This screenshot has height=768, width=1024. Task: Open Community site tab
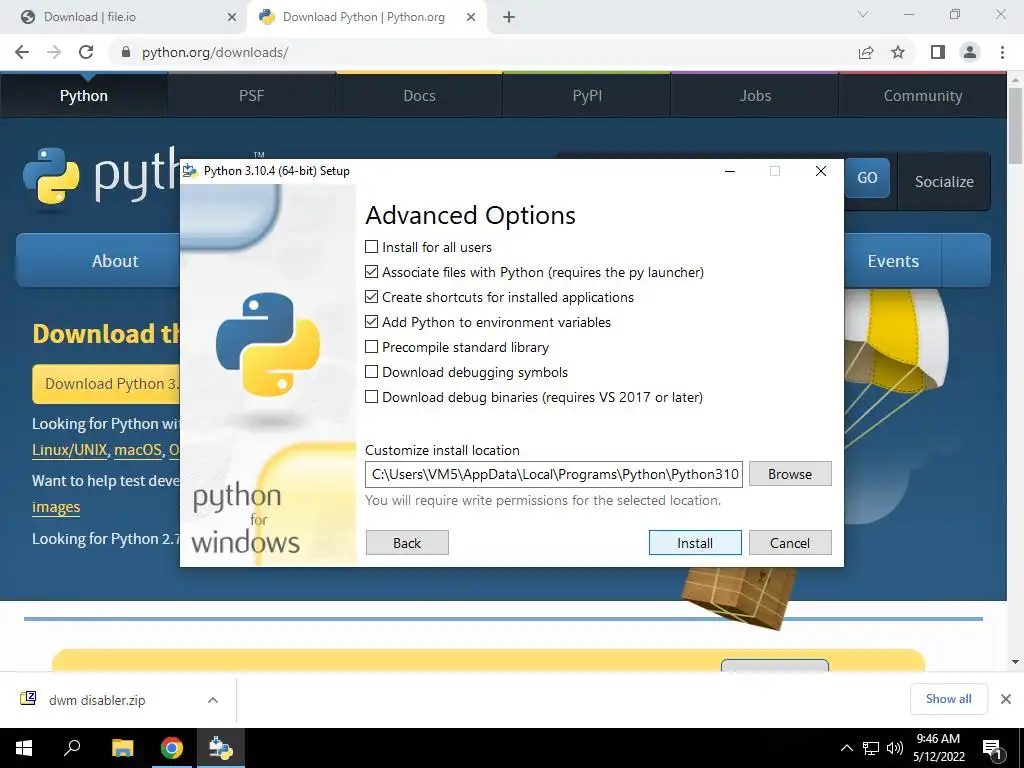coord(923,95)
